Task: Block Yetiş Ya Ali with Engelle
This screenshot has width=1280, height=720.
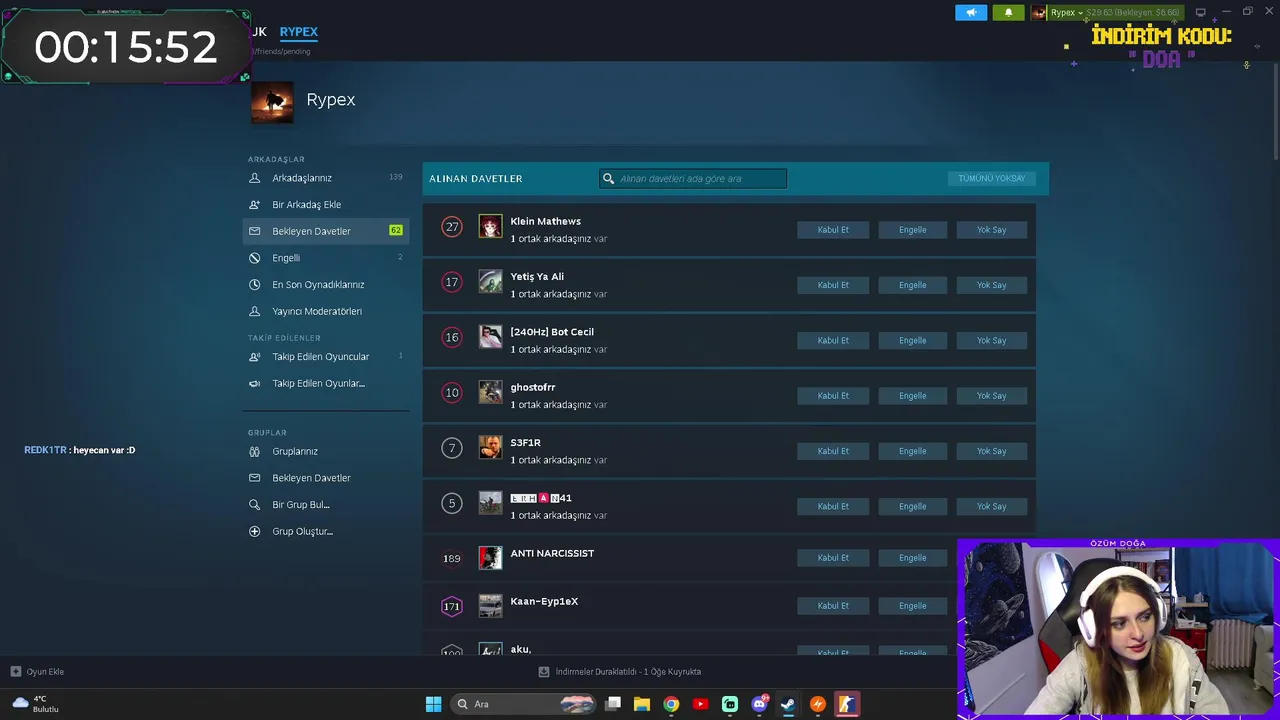Action: pyautogui.click(x=912, y=285)
